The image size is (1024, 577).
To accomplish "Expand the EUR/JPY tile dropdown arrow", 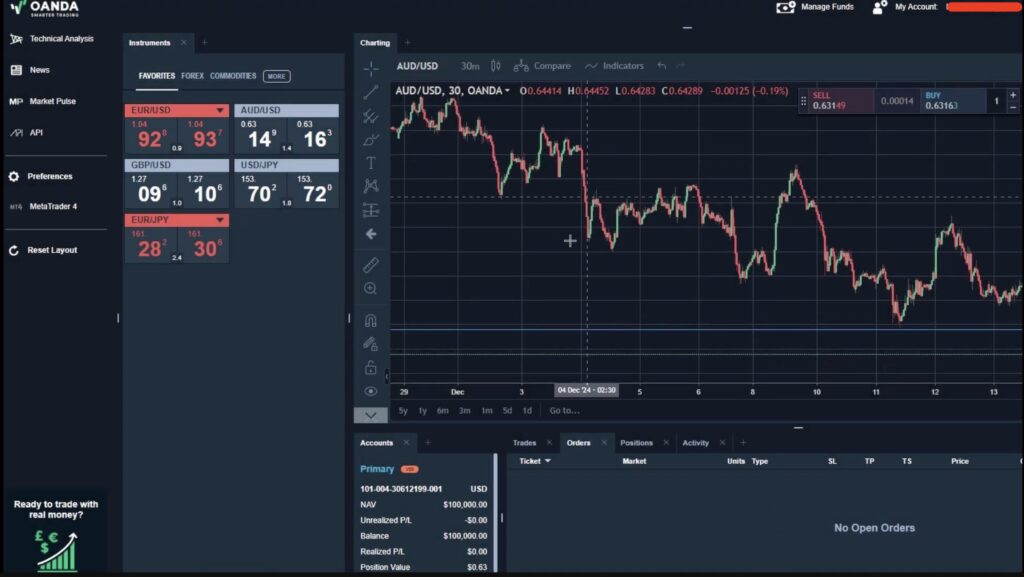I will click(x=220, y=220).
